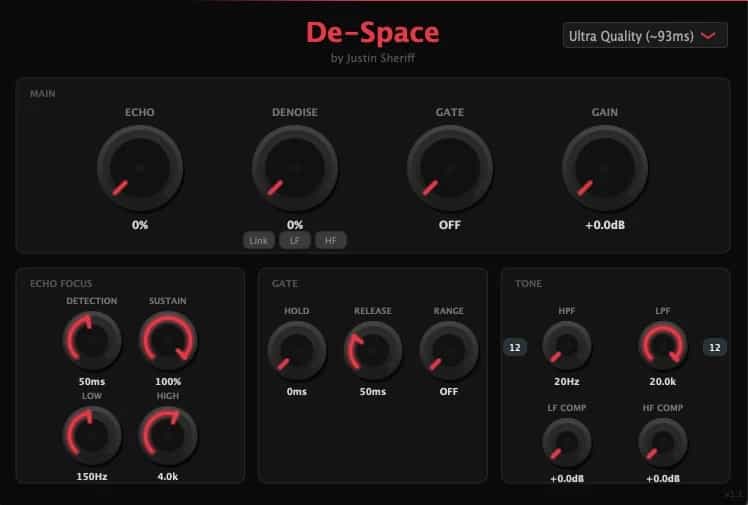Click the 'by Justin Sheriff' credit text
748x505 pixels.
(373, 58)
